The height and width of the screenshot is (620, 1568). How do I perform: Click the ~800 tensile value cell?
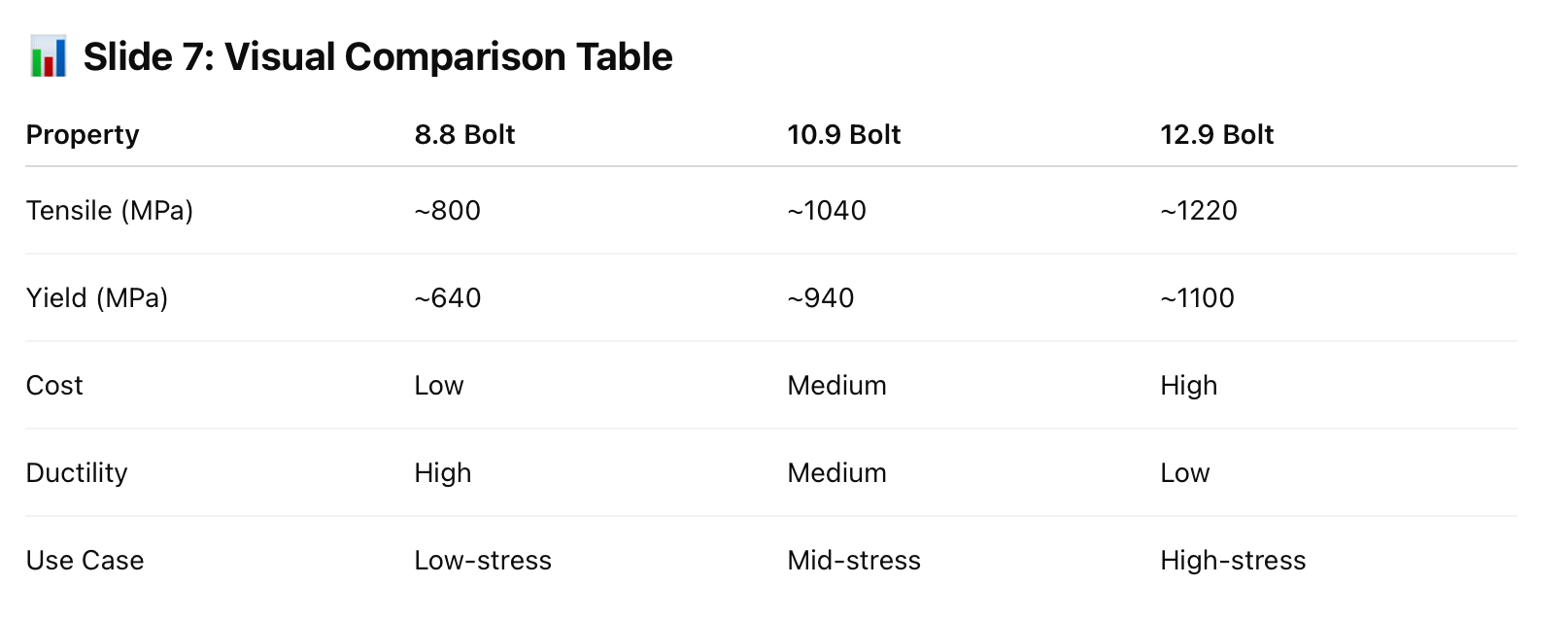click(448, 211)
